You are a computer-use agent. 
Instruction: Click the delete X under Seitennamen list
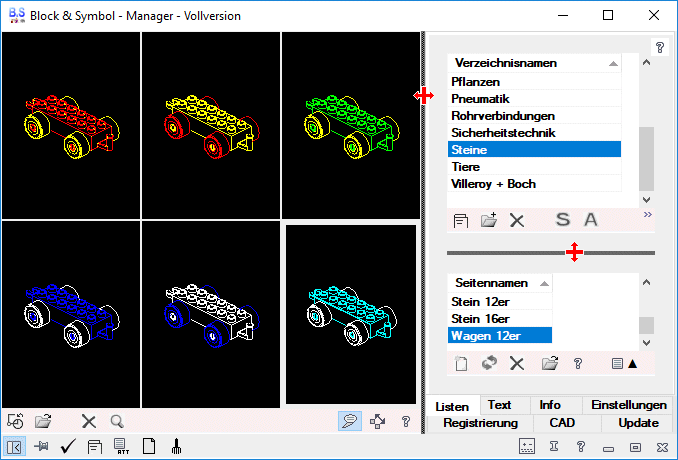point(517,364)
